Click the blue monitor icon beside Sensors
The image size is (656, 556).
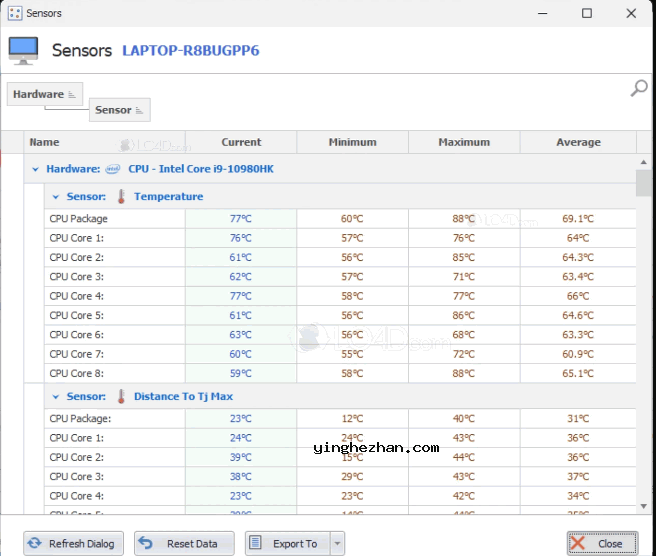[23, 51]
